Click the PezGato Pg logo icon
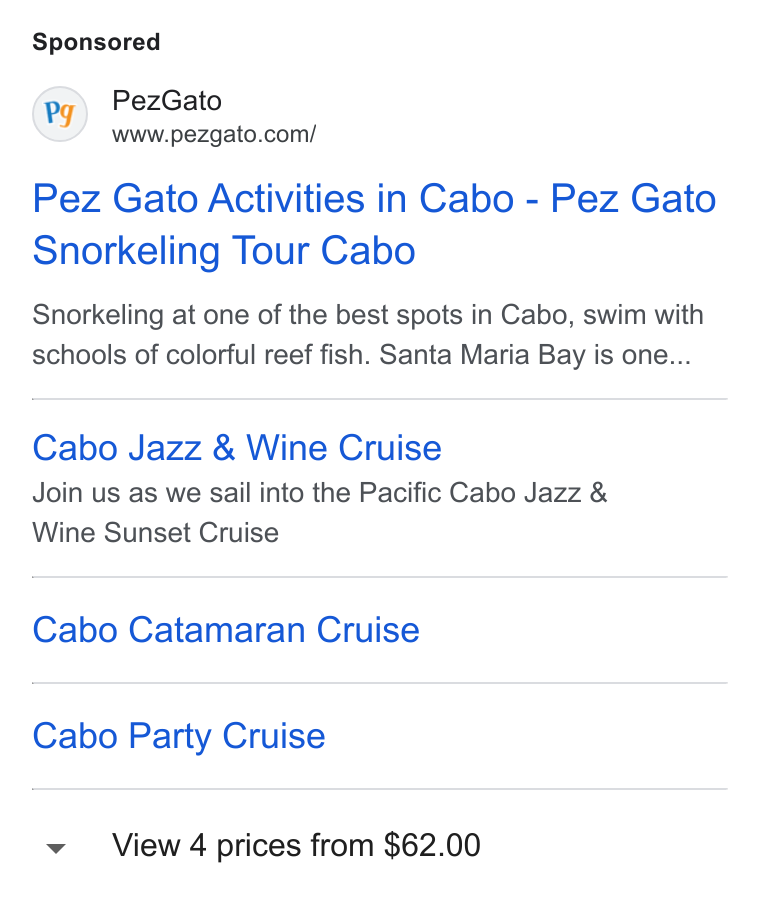The image size is (760, 906). (60, 114)
